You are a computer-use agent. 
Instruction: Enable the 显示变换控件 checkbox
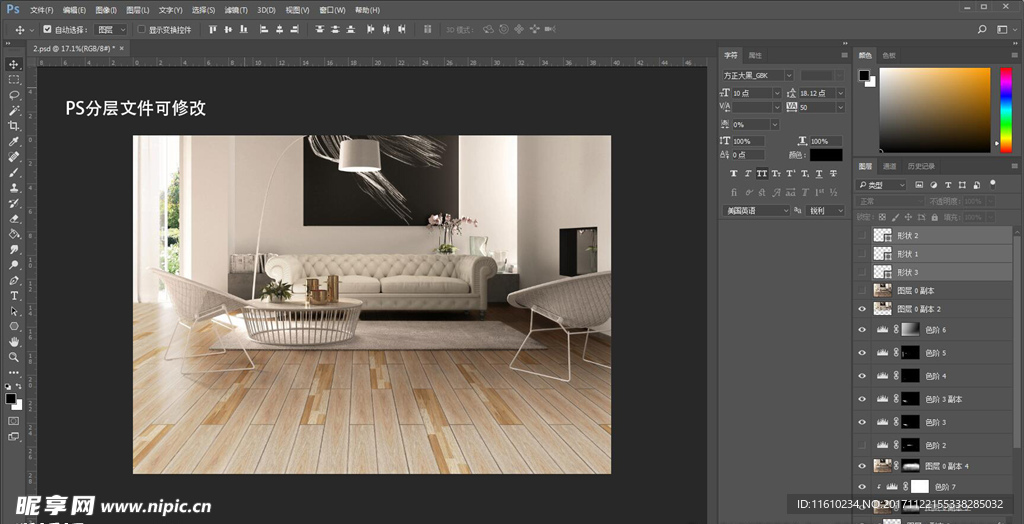(x=141, y=30)
